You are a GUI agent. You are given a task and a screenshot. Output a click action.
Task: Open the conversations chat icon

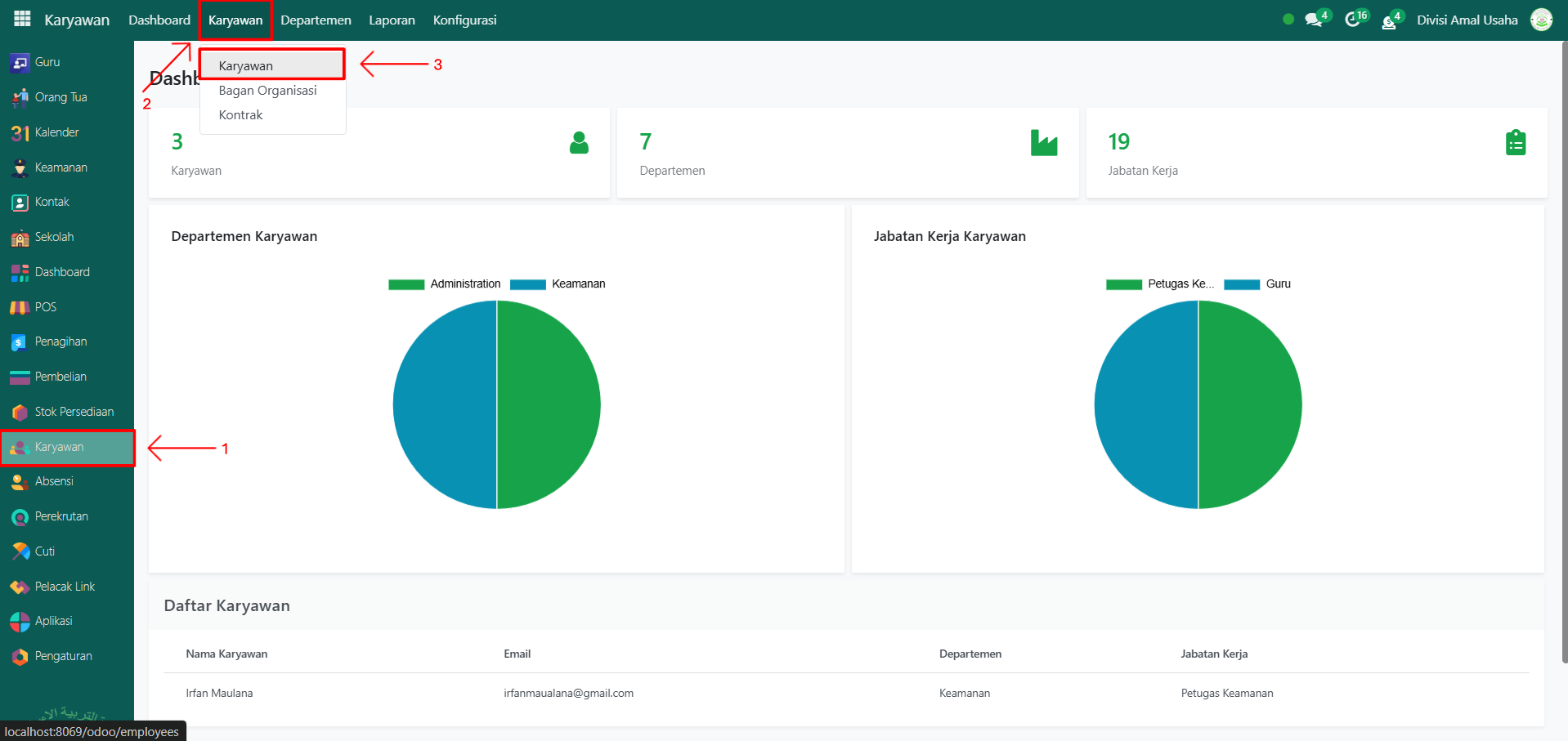[1313, 20]
